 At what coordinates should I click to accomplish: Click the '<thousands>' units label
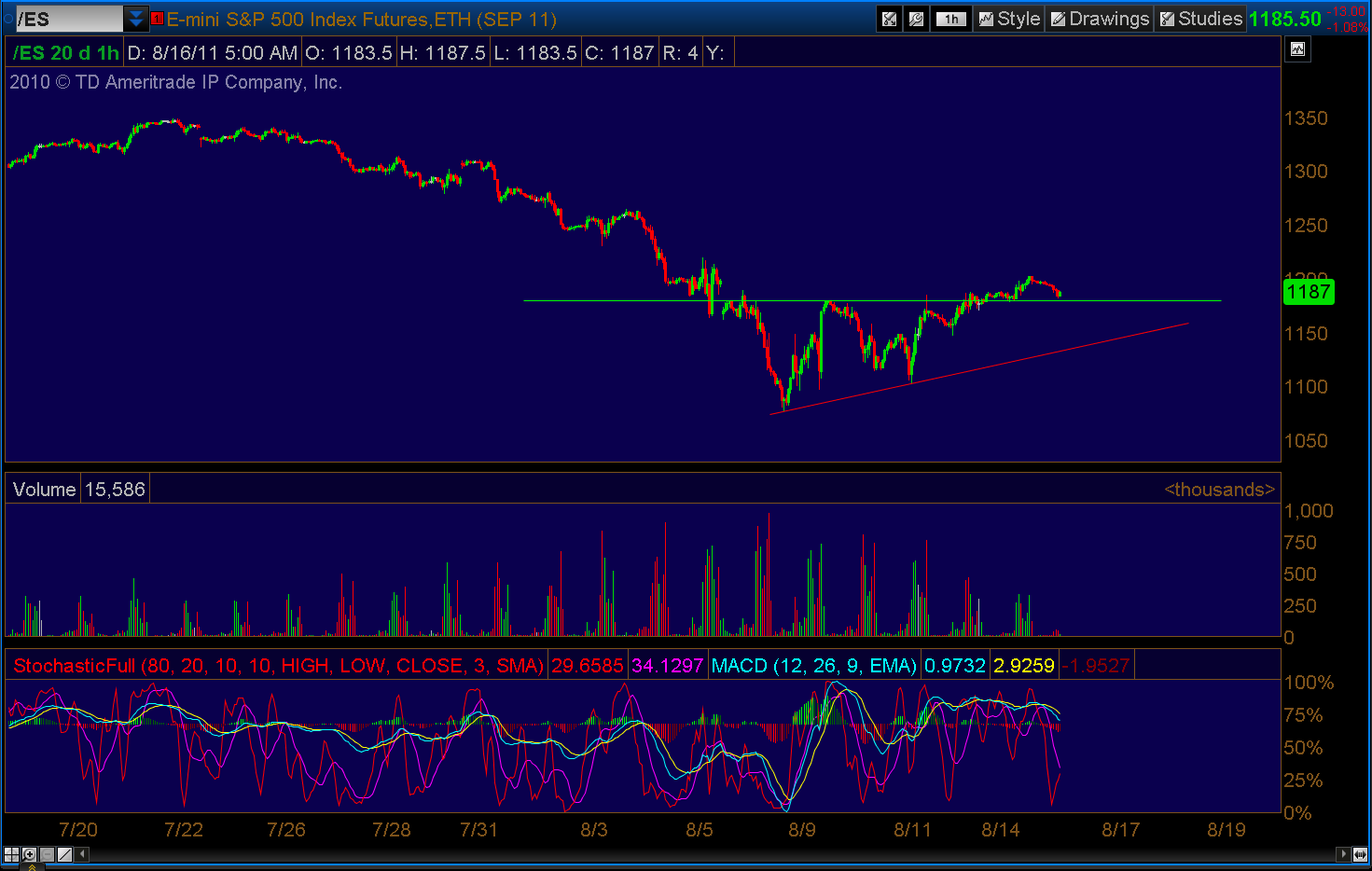(x=1219, y=490)
